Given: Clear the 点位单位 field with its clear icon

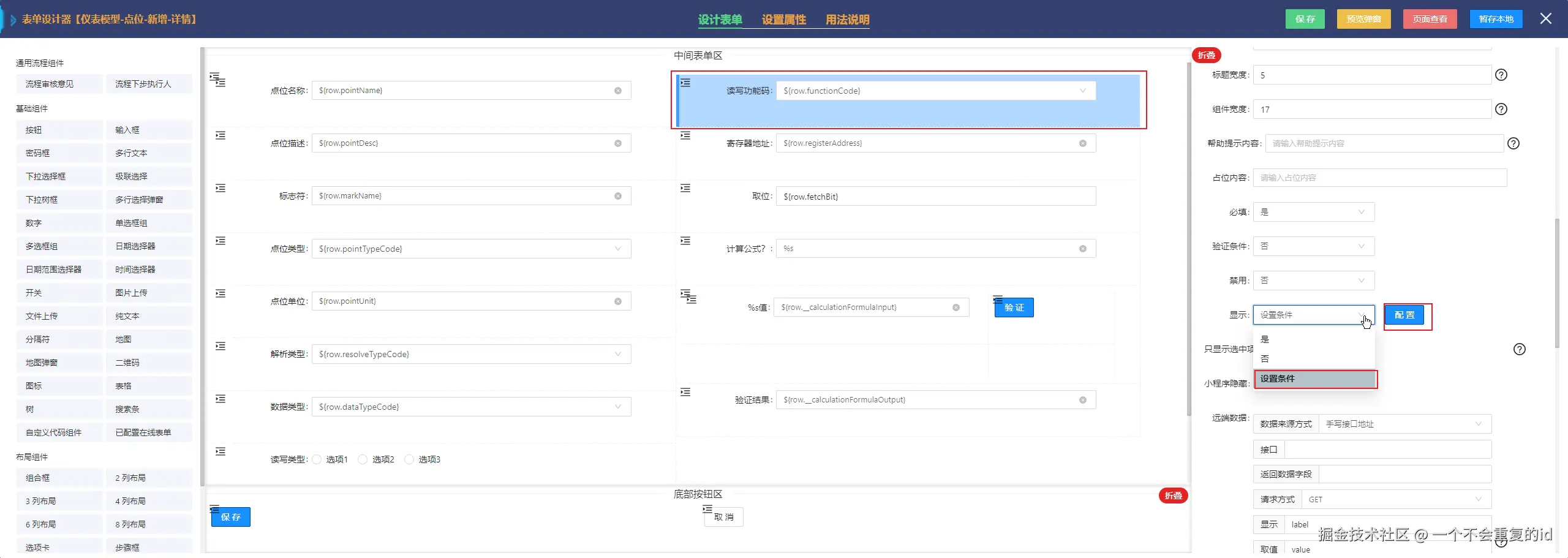Looking at the screenshot, I should (x=618, y=301).
